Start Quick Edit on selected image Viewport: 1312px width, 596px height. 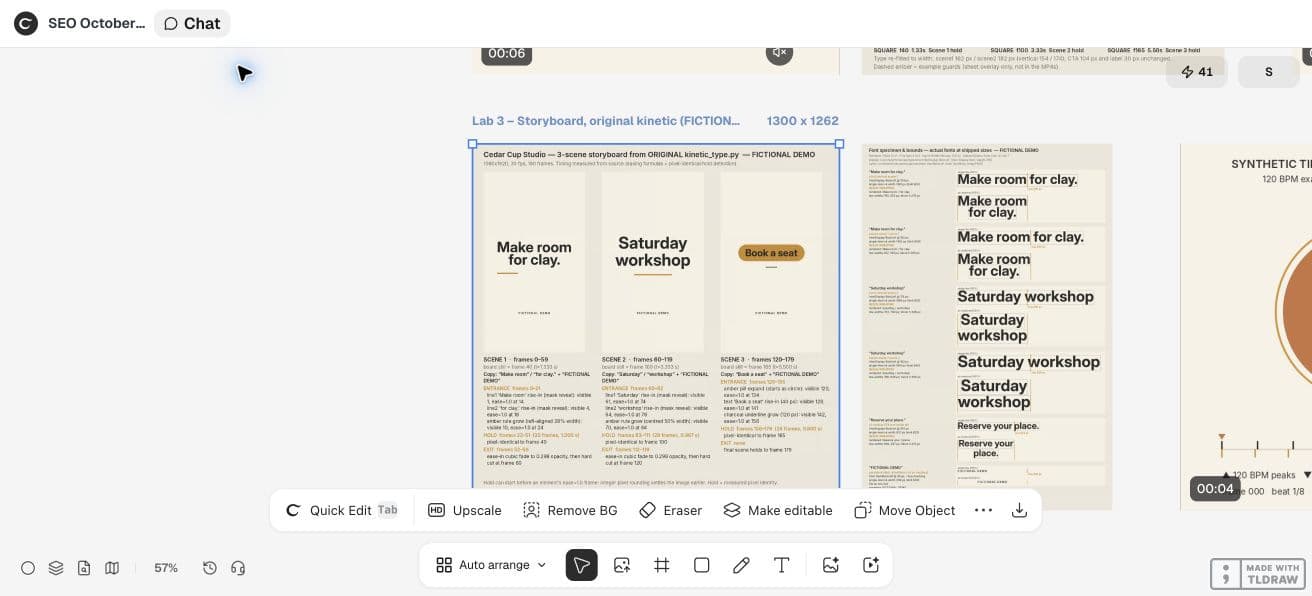(x=341, y=510)
